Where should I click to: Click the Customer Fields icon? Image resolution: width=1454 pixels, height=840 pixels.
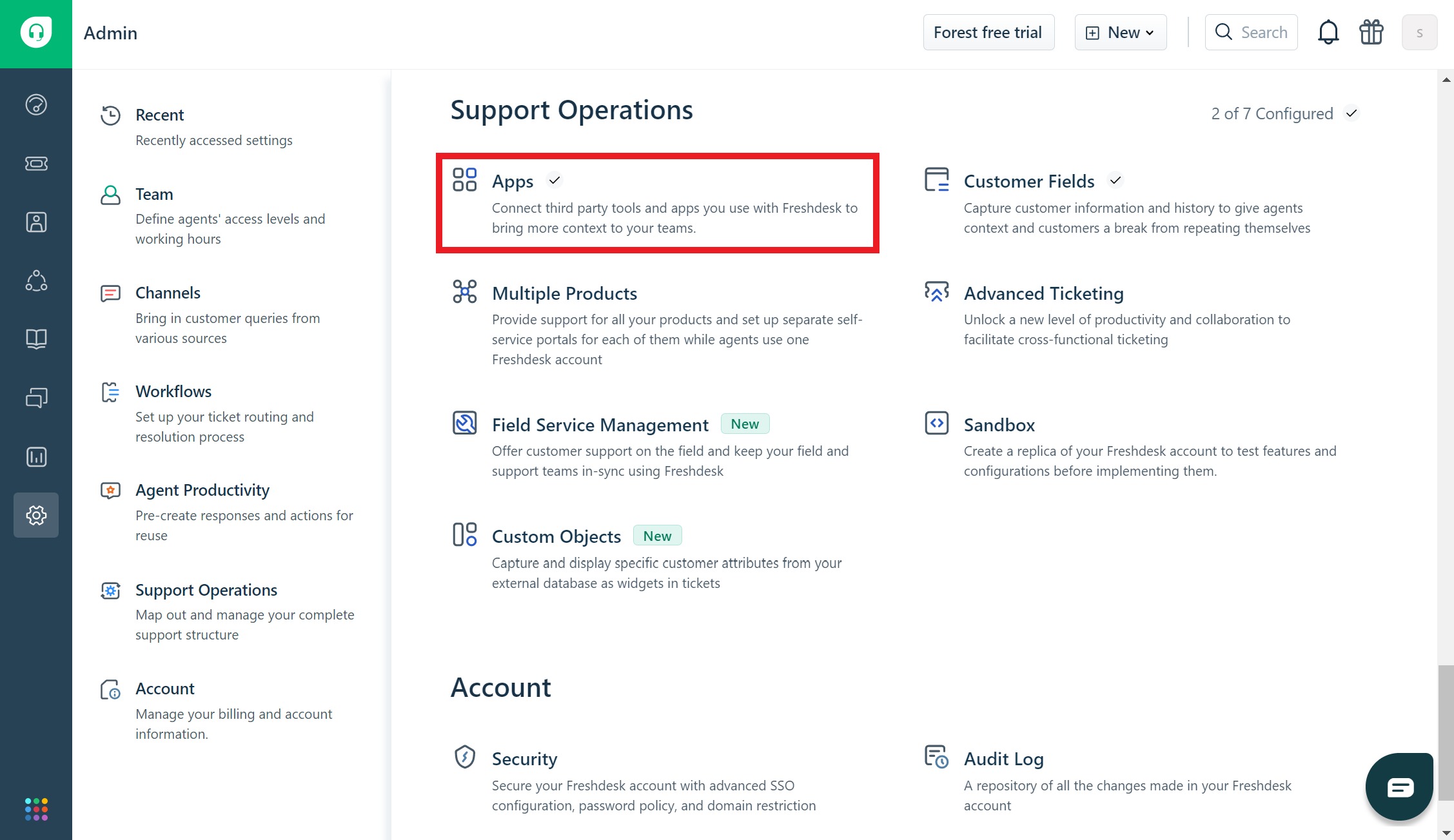937,180
